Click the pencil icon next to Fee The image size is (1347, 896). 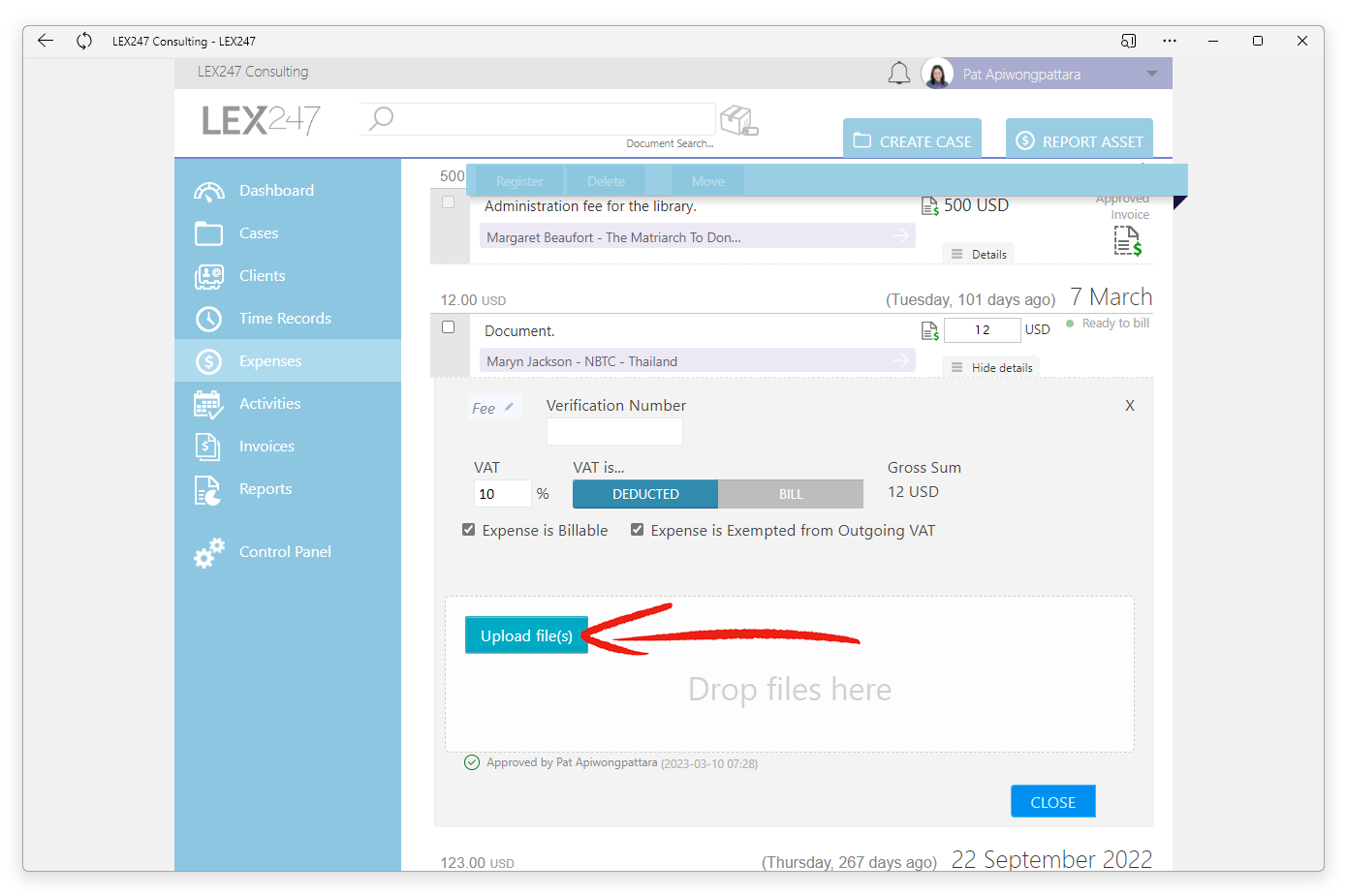pyautogui.click(x=509, y=407)
